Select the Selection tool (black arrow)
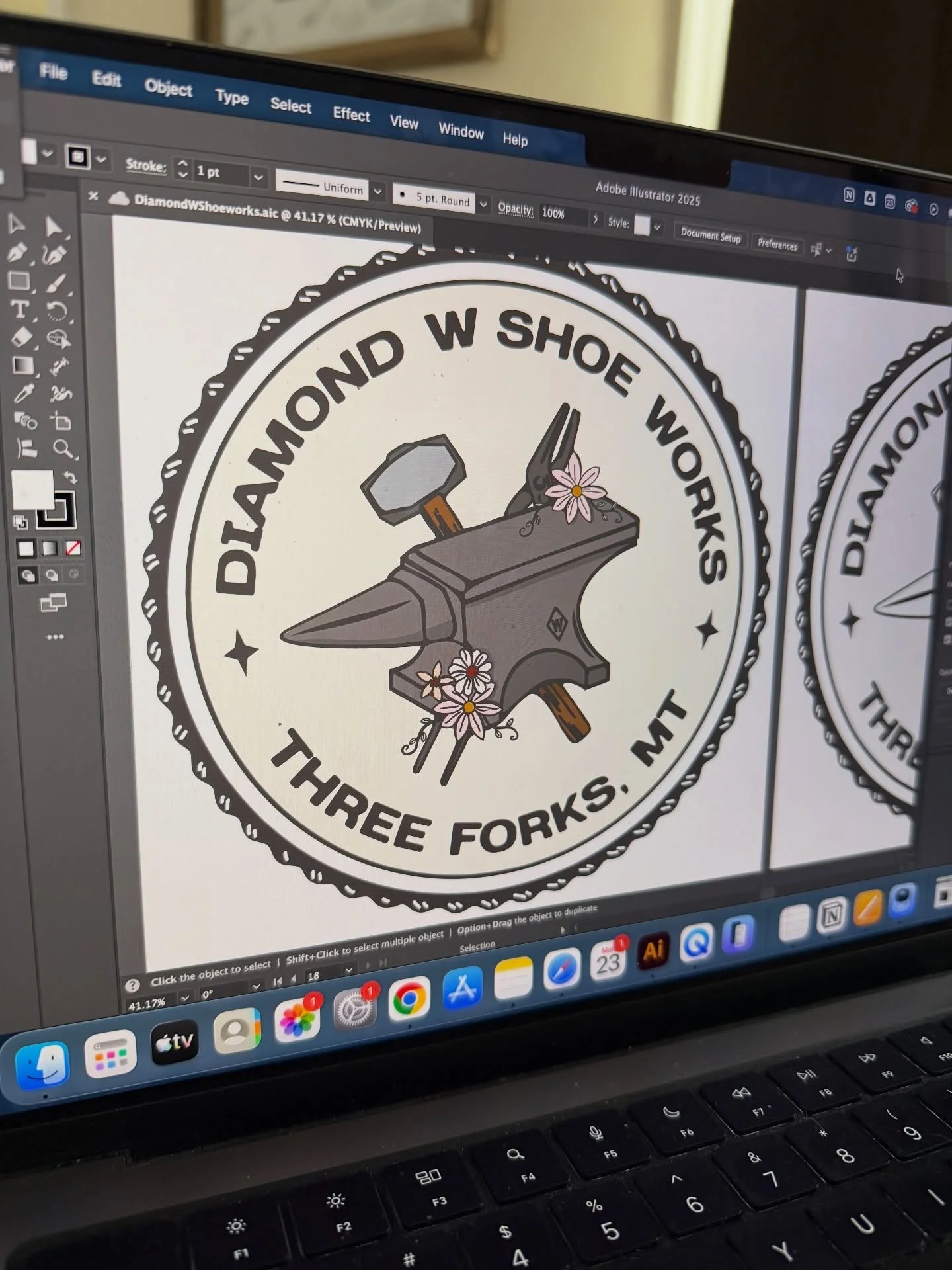Viewport: 952px width, 1270px height. 16,224
